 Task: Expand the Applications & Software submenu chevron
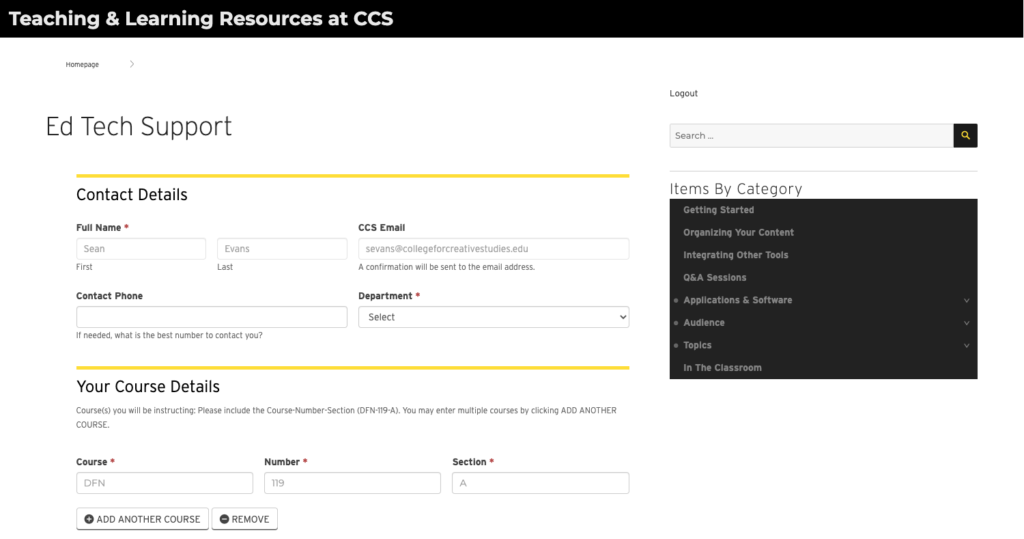point(966,300)
